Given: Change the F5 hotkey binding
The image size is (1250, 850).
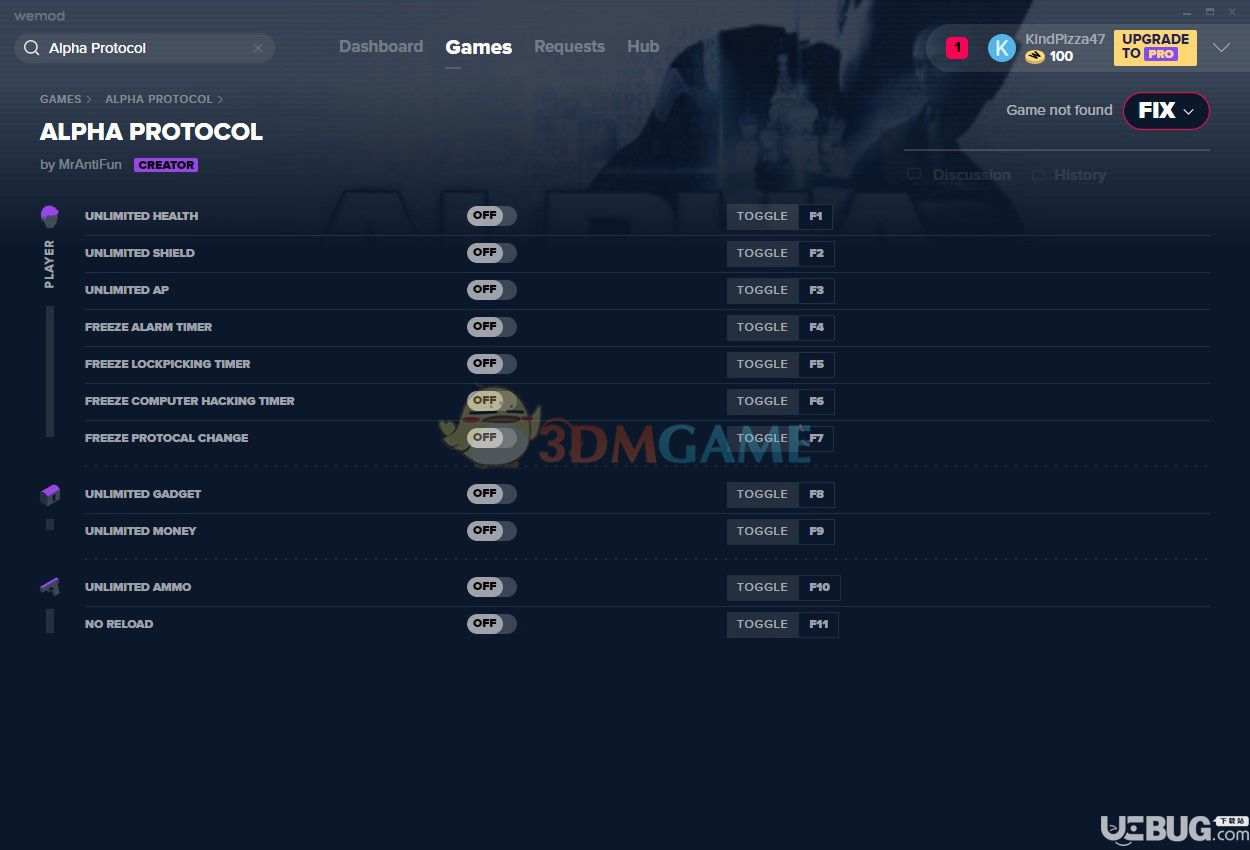Looking at the screenshot, I should (x=816, y=364).
